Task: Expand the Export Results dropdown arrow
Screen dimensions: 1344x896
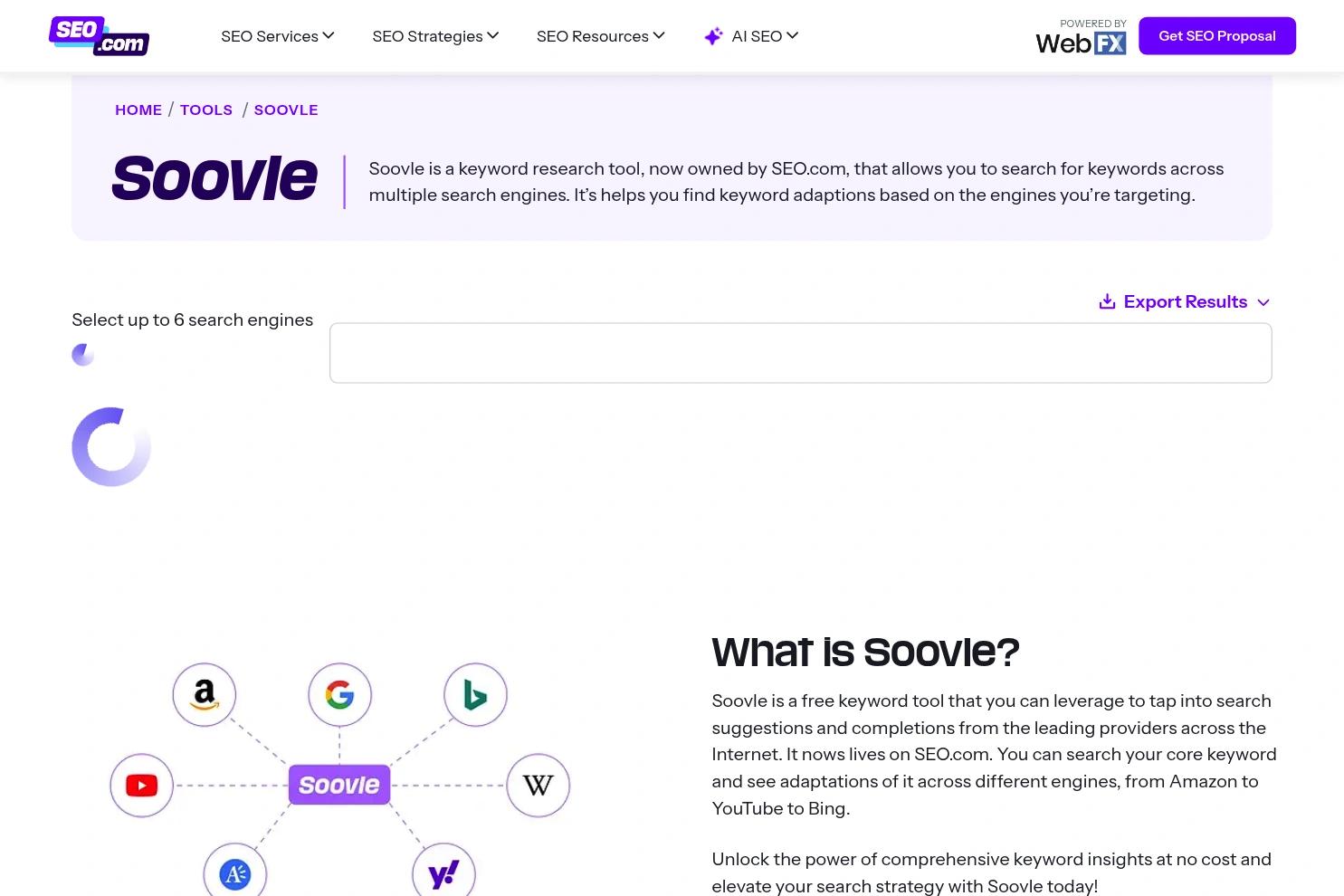Action: [x=1263, y=302]
